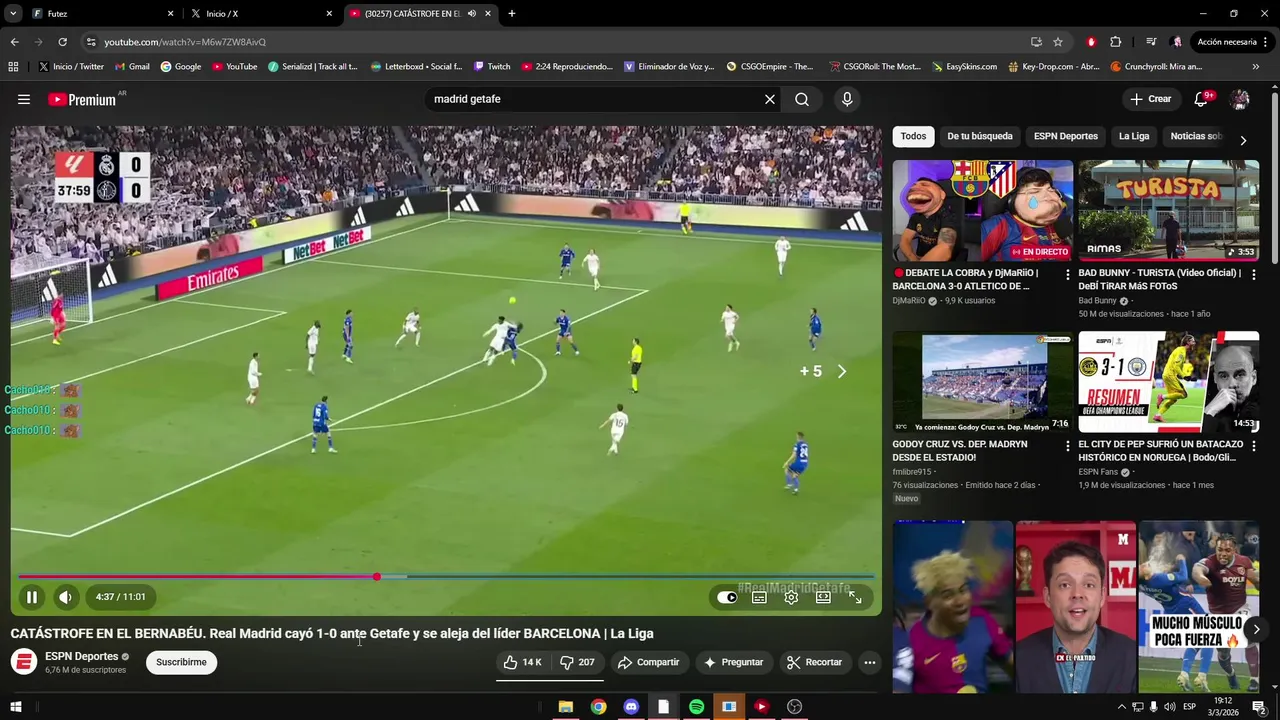
Task: Open the YouTube guide hamburger menu
Action: tap(24, 99)
